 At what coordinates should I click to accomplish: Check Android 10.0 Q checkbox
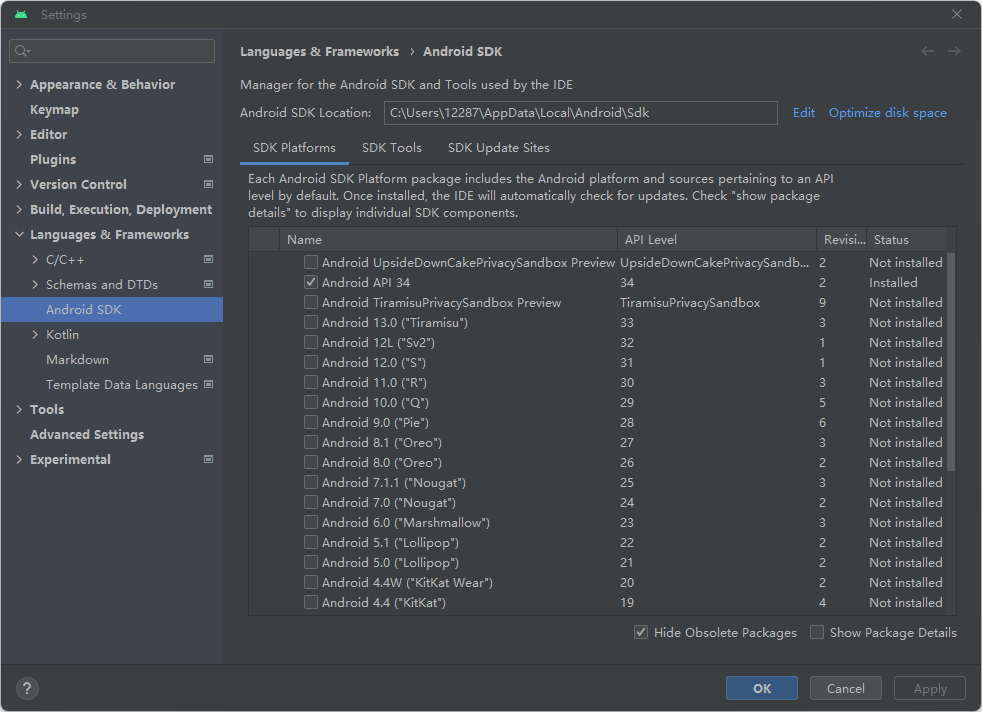click(311, 402)
